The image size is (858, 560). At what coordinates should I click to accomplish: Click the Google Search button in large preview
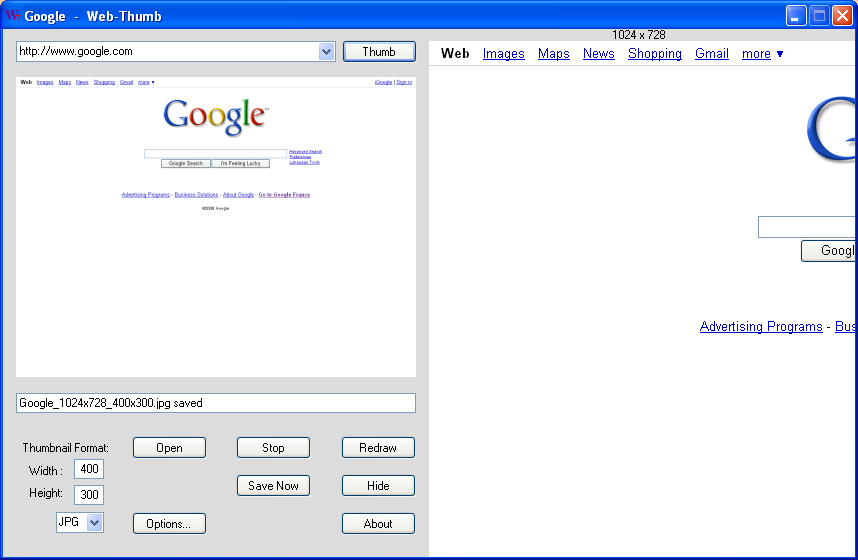828,251
